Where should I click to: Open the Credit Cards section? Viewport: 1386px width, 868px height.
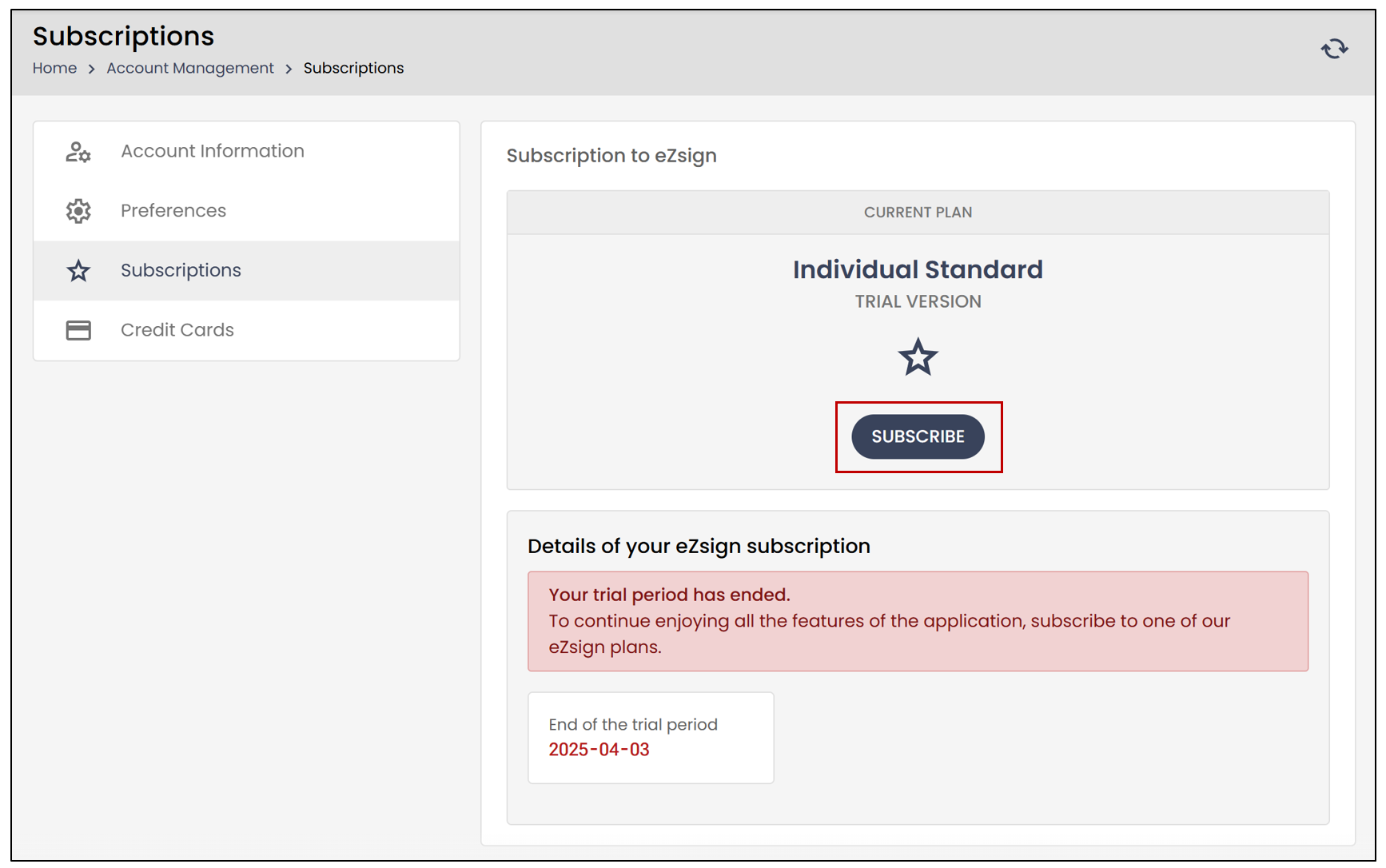coord(246,330)
